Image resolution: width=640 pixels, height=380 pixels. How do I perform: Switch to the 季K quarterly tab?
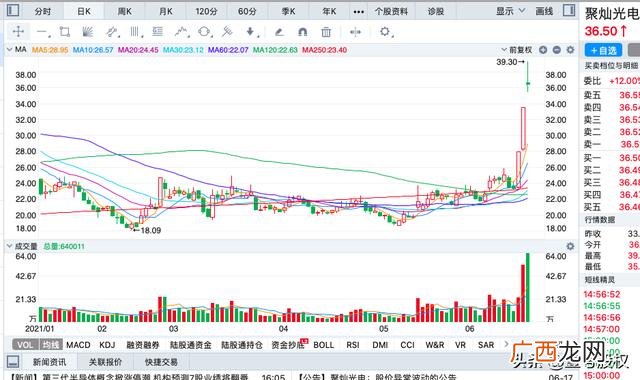point(288,11)
